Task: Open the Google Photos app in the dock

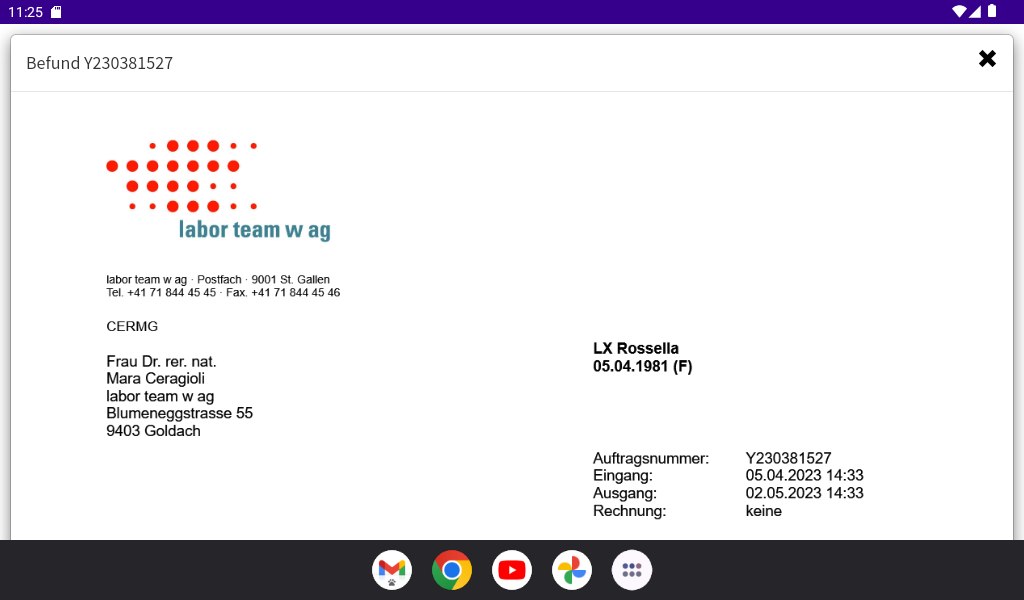Action: (572, 570)
